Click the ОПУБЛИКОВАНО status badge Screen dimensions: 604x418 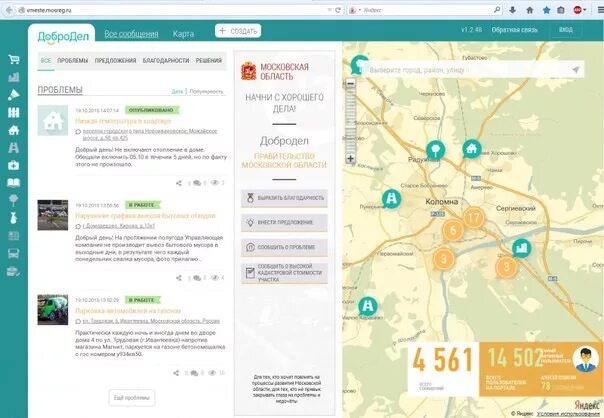click(x=151, y=110)
